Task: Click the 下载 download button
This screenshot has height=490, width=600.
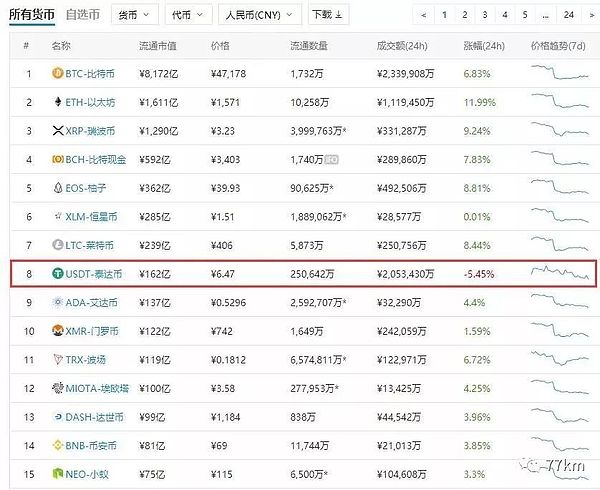Action: click(328, 15)
